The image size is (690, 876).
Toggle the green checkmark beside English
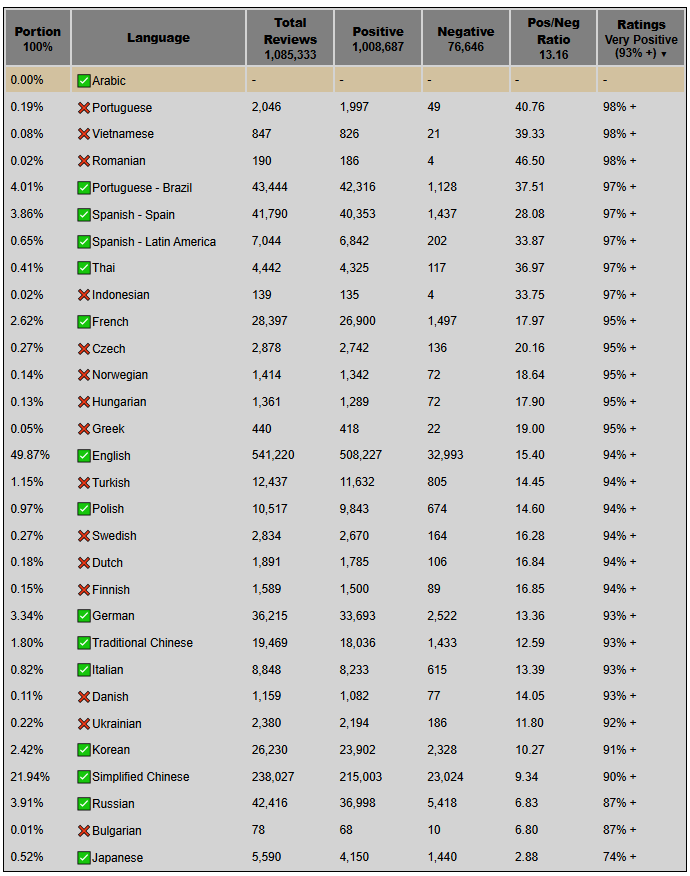84,456
